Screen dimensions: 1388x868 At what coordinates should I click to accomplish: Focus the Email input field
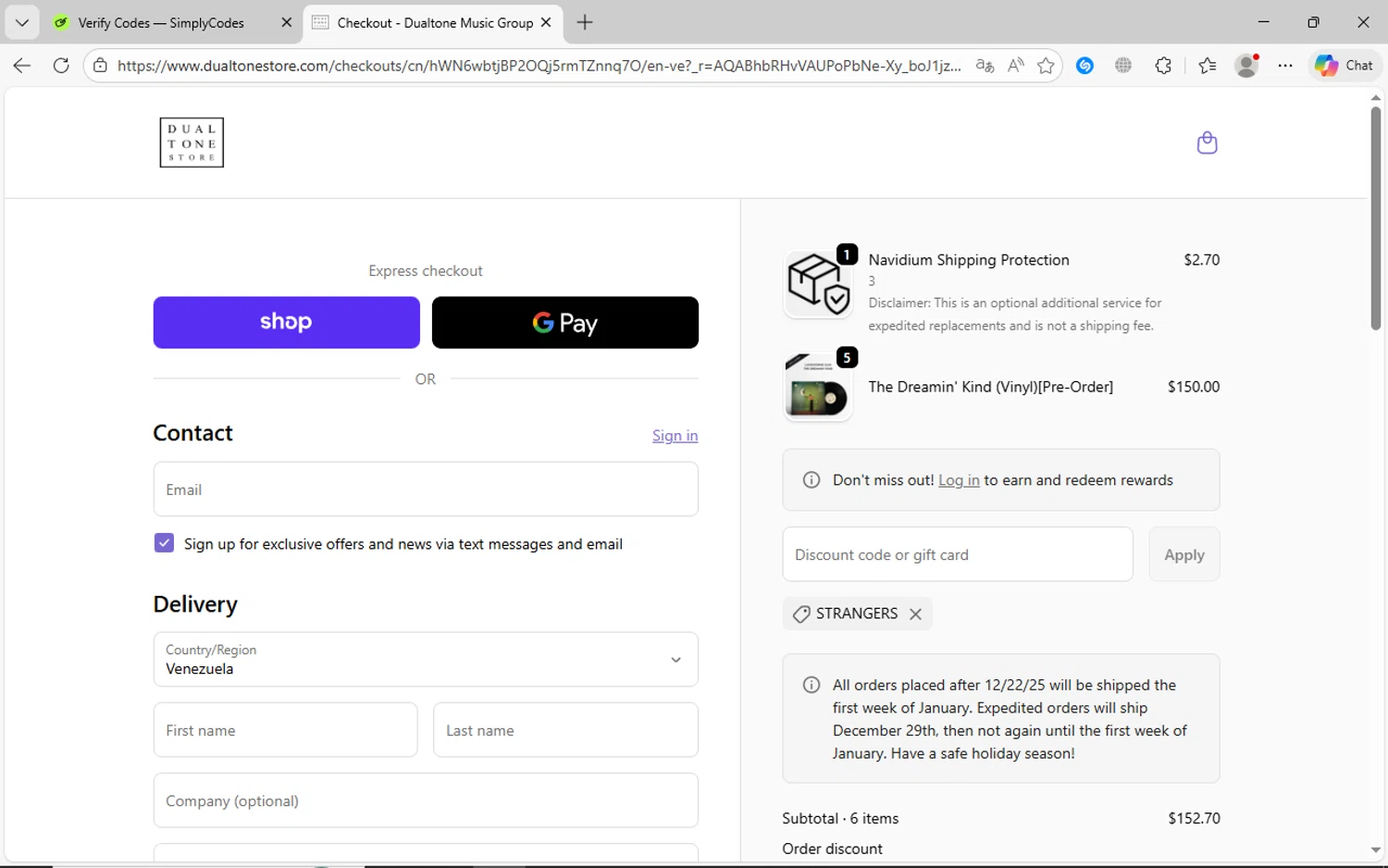click(x=426, y=490)
